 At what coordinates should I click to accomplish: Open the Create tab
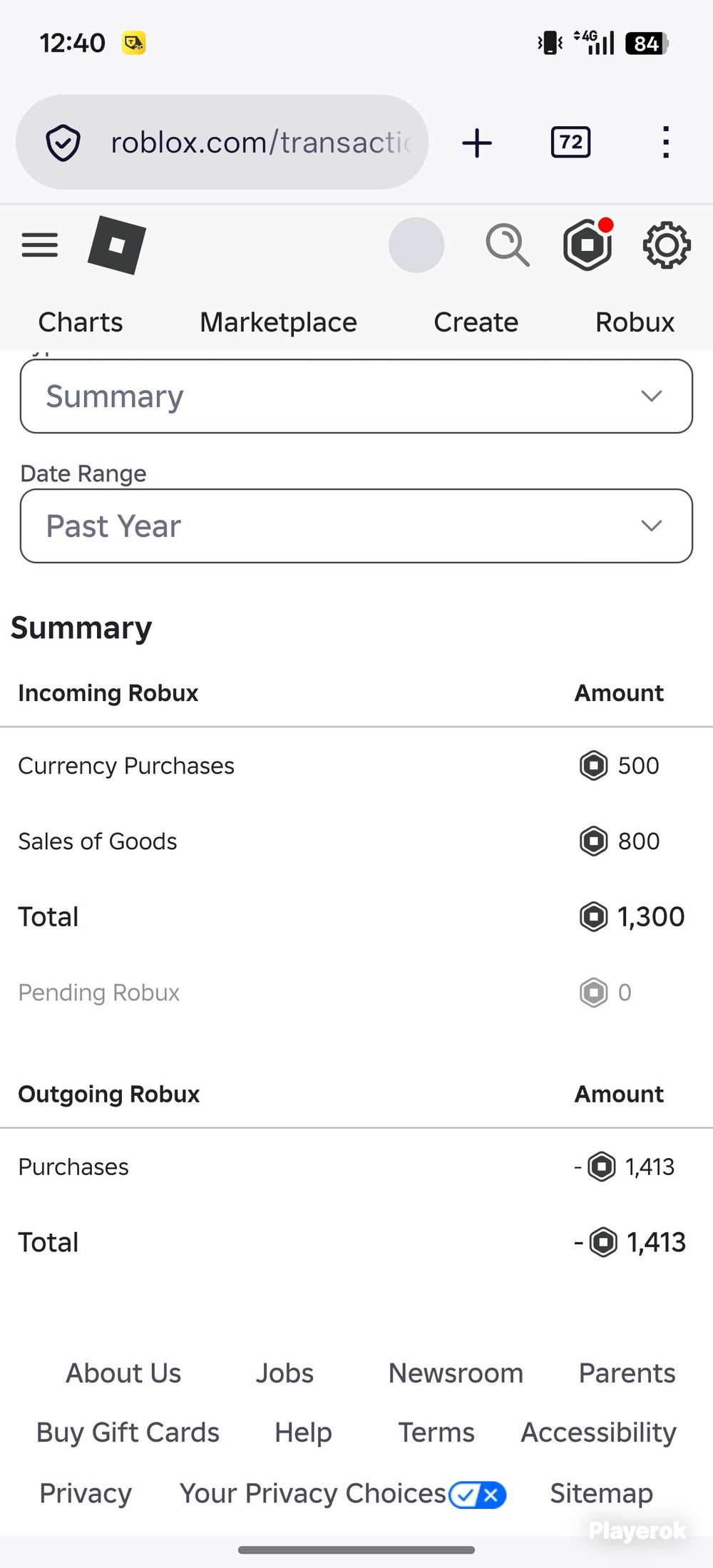pyautogui.click(x=476, y=322)
